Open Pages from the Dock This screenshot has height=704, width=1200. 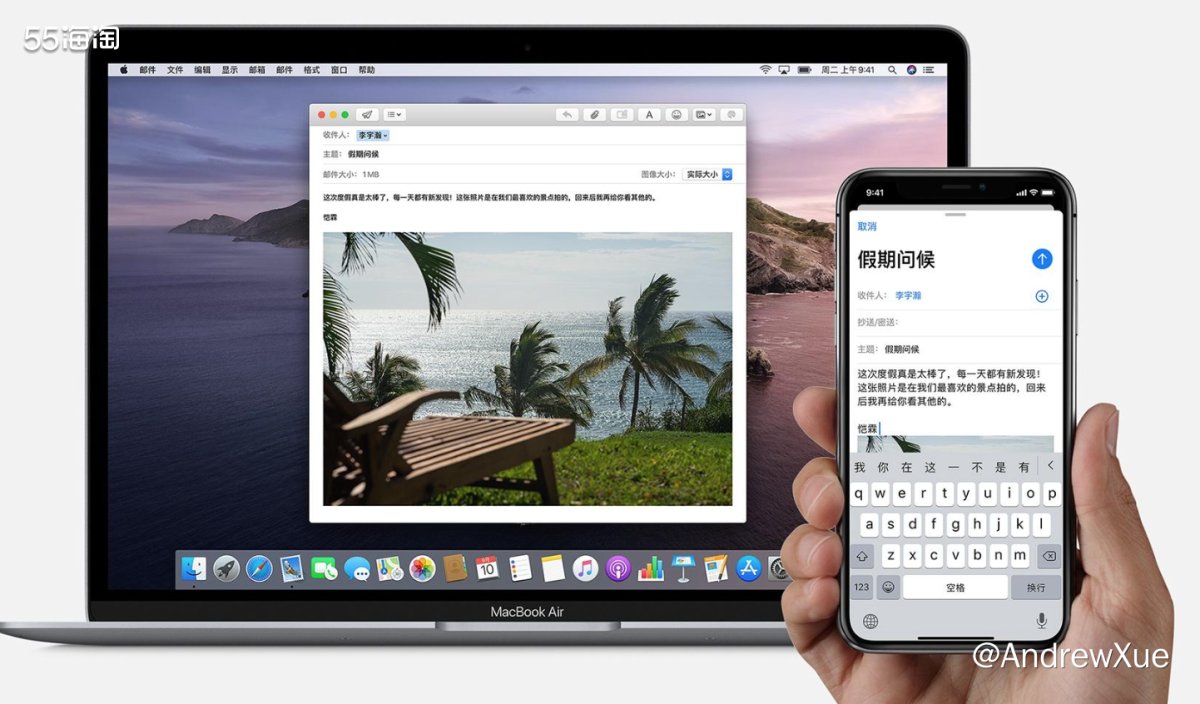click(x=716, y=569)
